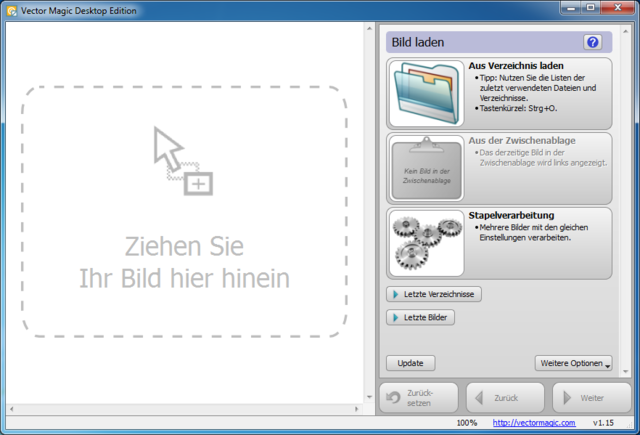The image size is (640, 435).
Task: Click the 100% zoom value in status bar
Action: [467, 423]
